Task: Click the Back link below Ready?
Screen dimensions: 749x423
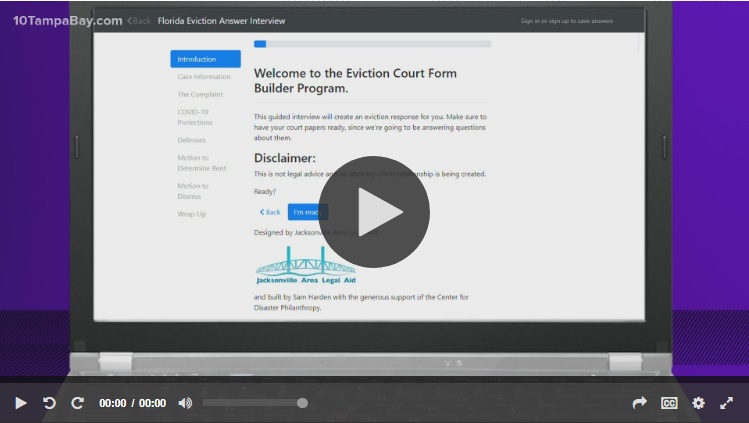Action: (270, 212)
